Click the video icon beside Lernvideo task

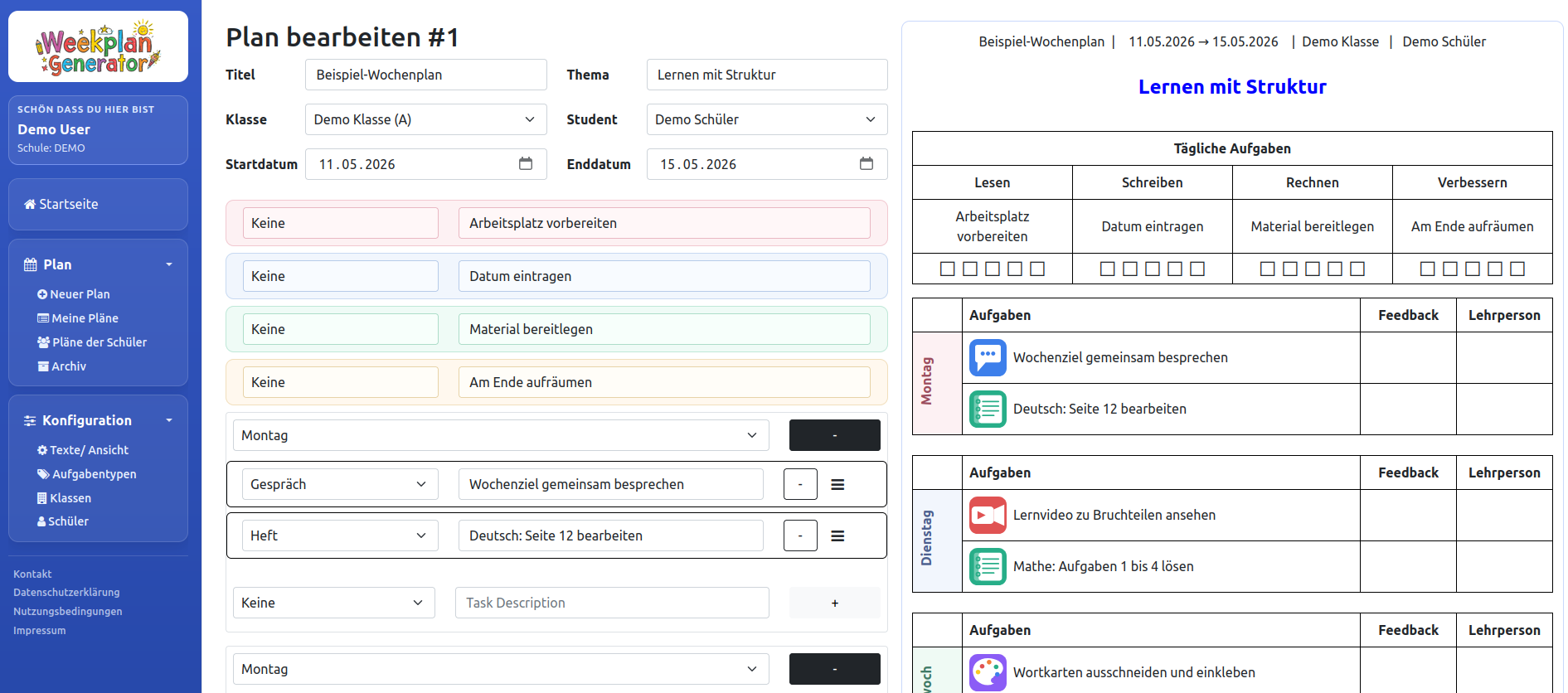(988, 515)
